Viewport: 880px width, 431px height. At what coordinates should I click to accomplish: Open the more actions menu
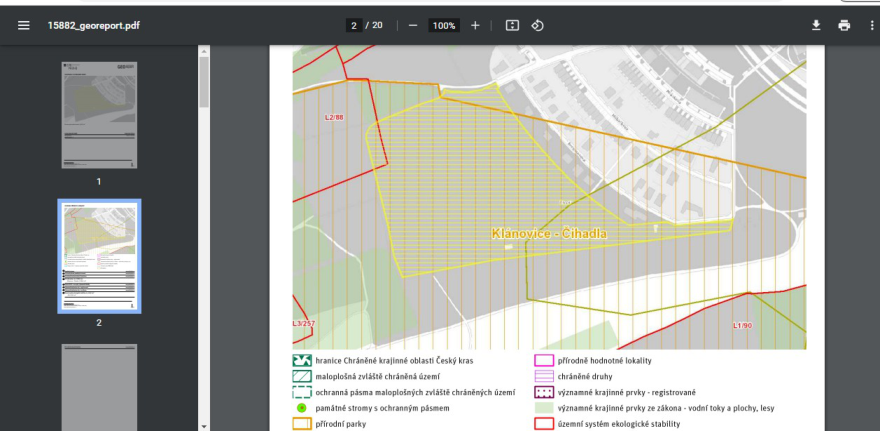point(872,25)
